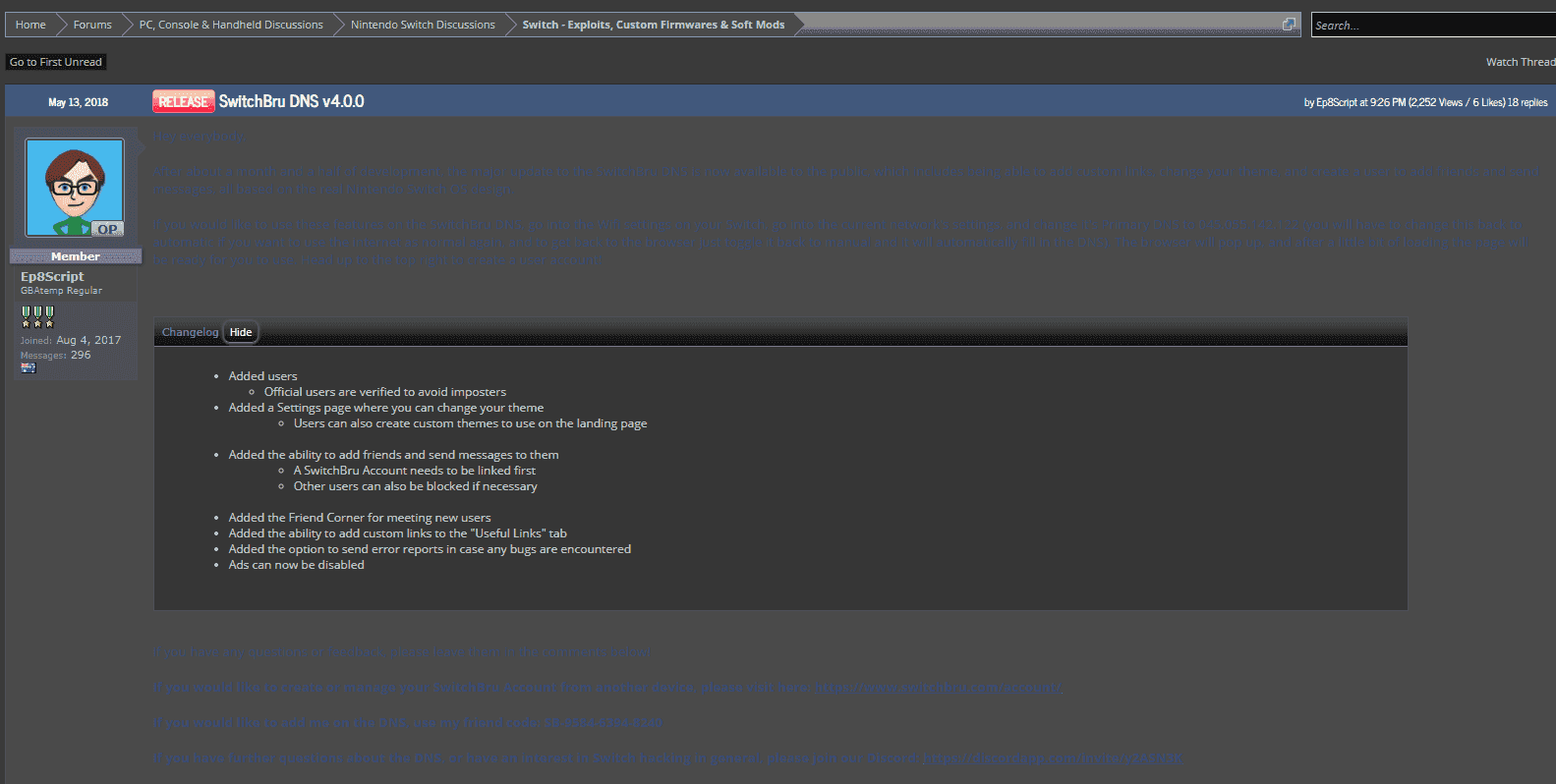Viewport: 1556px width, 784px height.
Task: Hide the Changelog spoiler
Action: (241, 332)
